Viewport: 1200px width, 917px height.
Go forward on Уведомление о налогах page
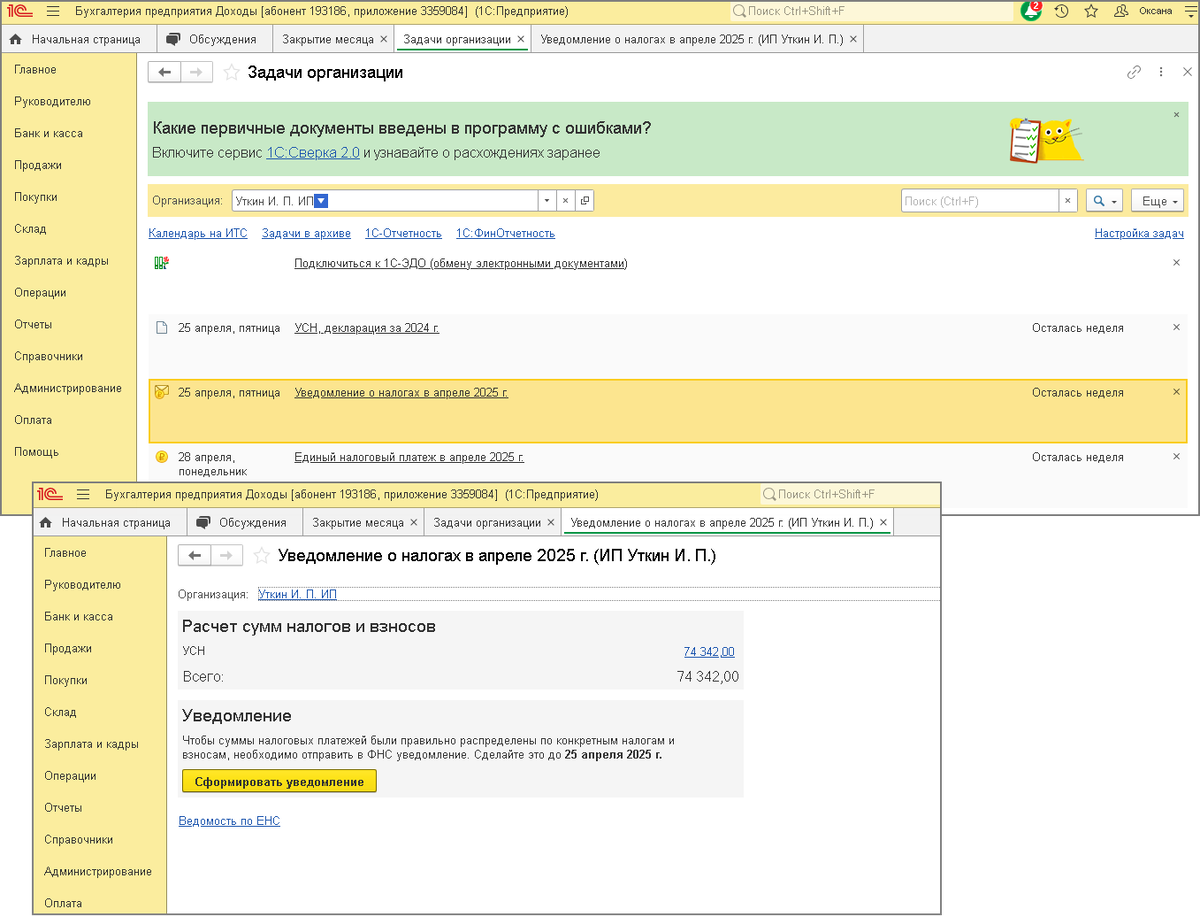point(227,555)
